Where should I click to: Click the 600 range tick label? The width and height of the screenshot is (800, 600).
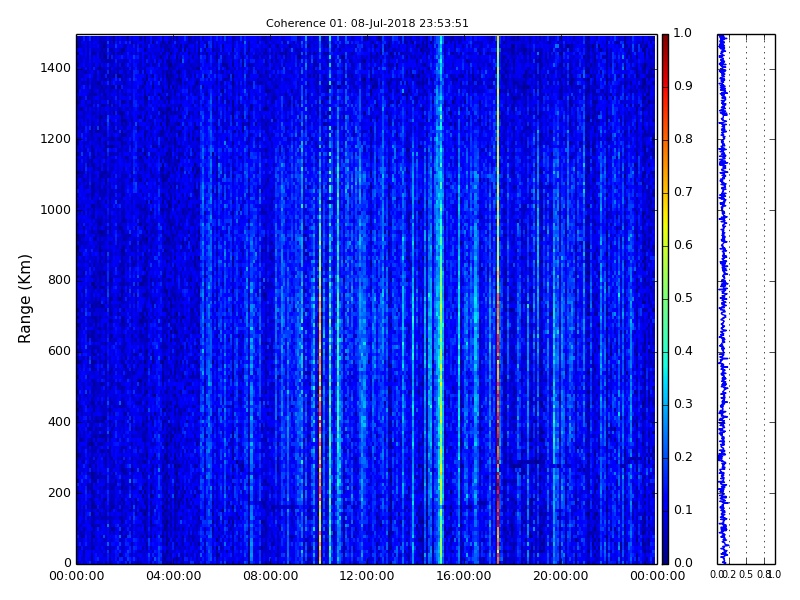pos(59,351)
